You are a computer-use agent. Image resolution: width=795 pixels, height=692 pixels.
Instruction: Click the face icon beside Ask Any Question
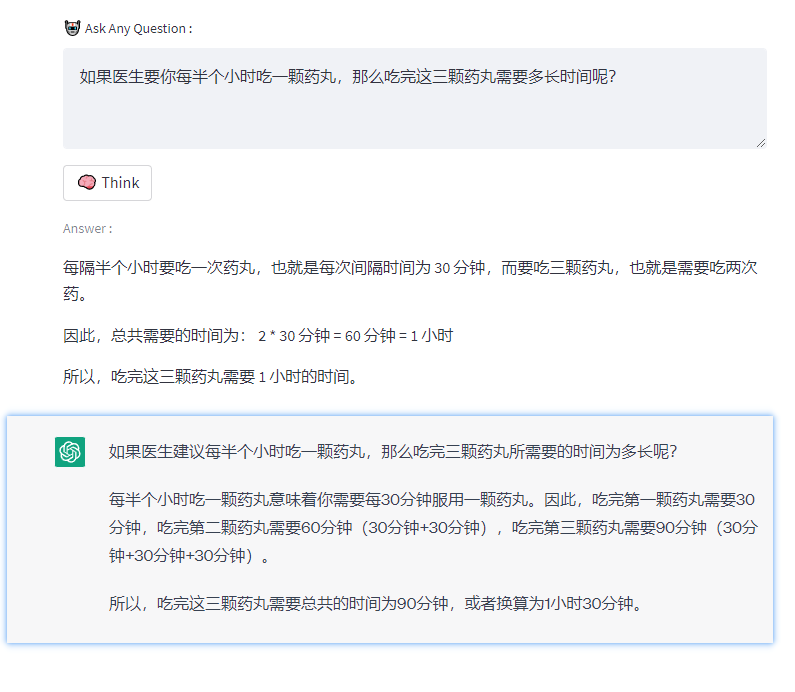(72, 28)
